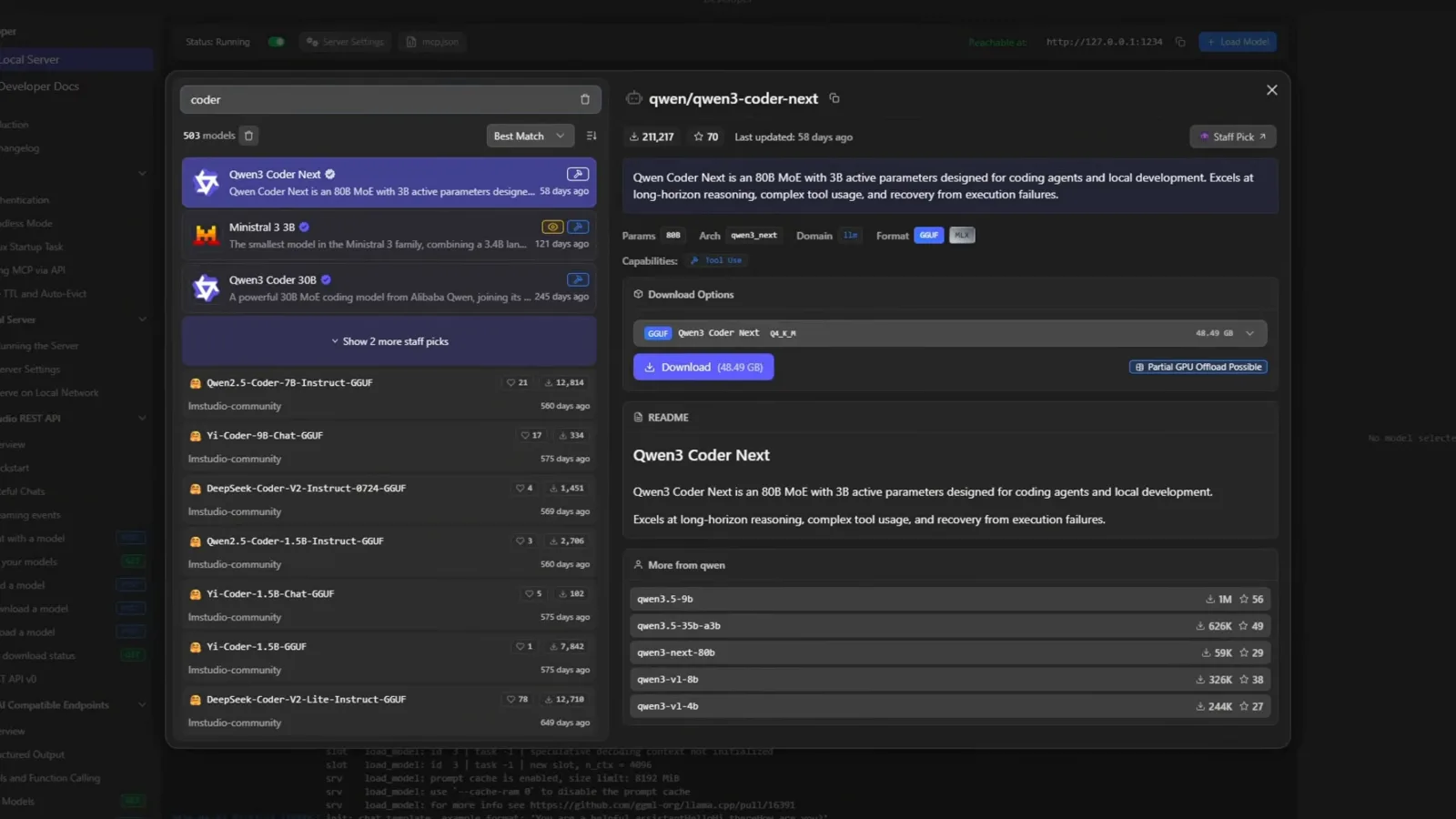Click the heart icon on DeepSeek-Coder-V2-Lite-Instruct-GGUF
This screenshot has width=1456, height=819.
[x=511, y=700]
